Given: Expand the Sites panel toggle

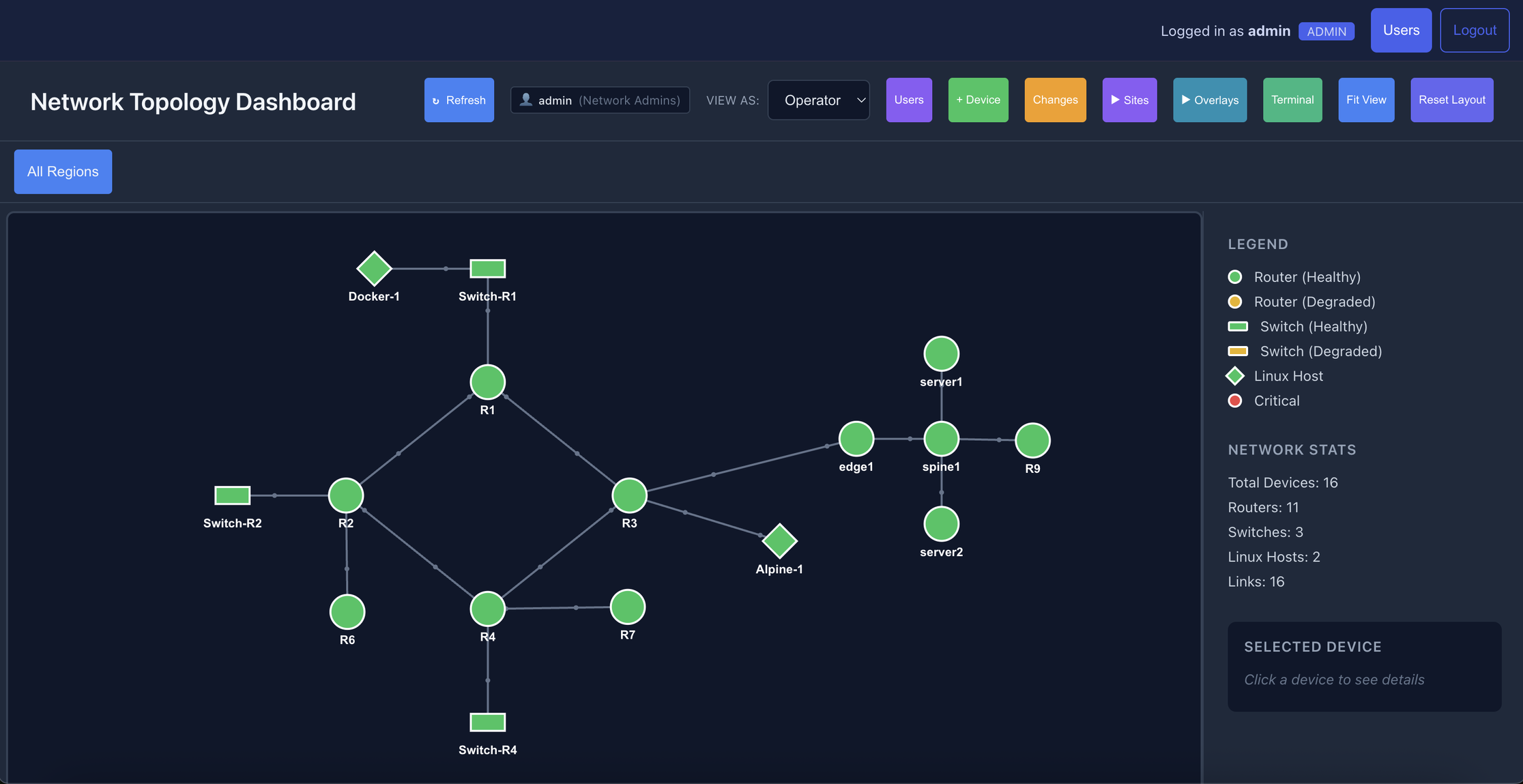Looking at the screenshot, I should coord(1129,100).
